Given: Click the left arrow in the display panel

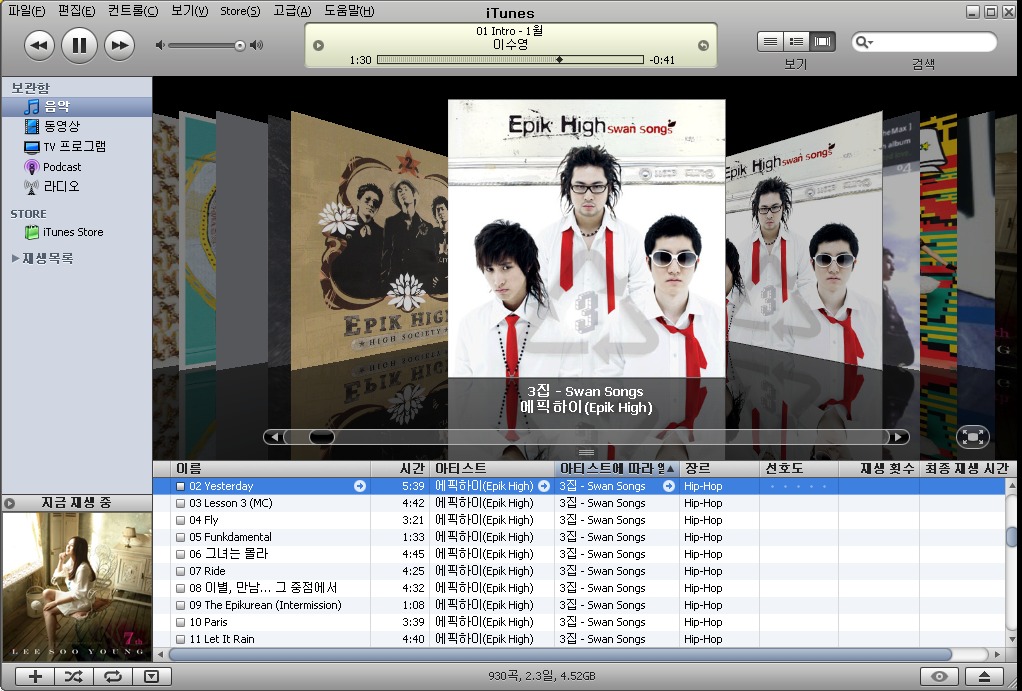Looking at the screenshot, I should 318,45.
